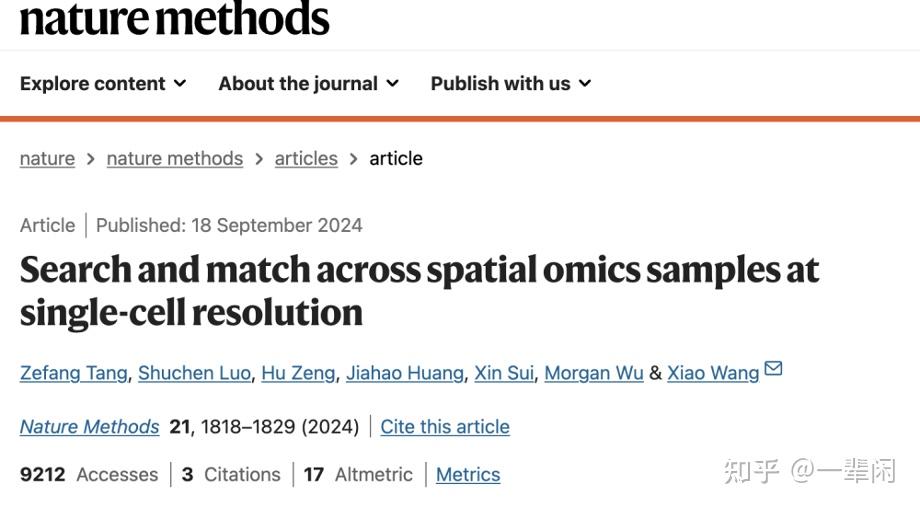The image size is (920, 508).
Task: Show author Morgan Wu's details
Action: point(594,373)
